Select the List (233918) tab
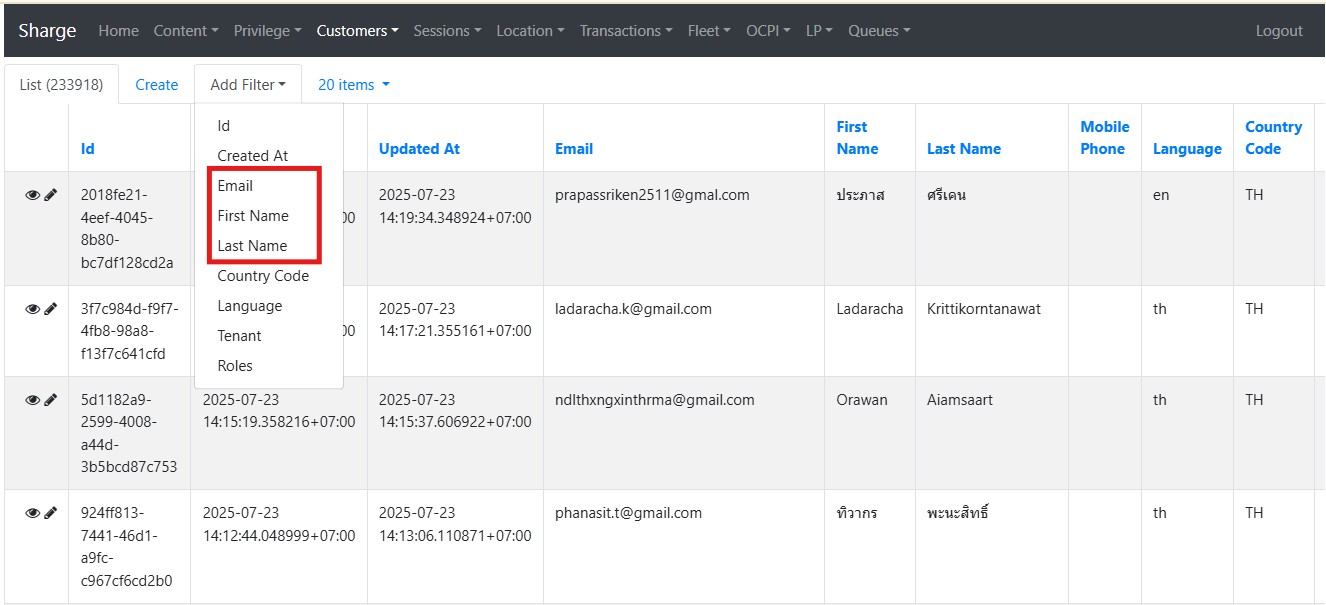Screen dimensions: 1326x605 pos(61,85)
